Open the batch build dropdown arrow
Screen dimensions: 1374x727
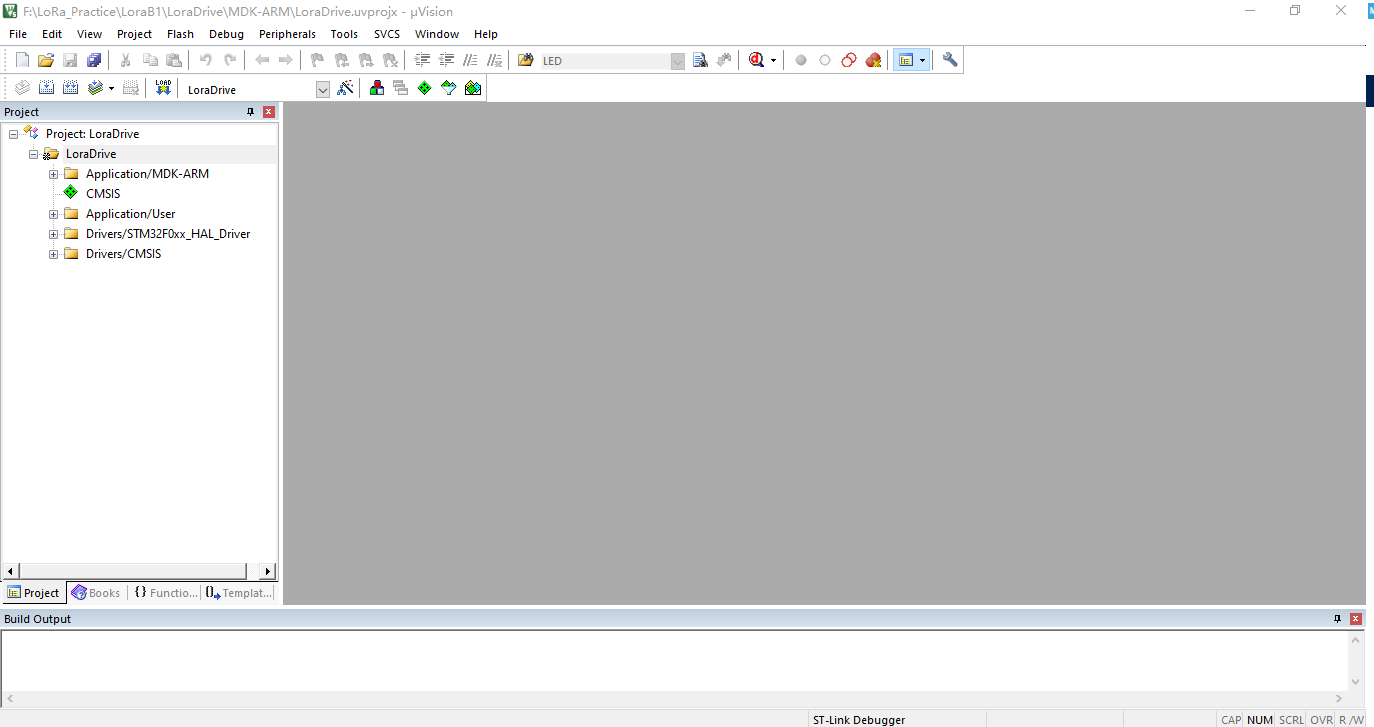tap(111, 89)
